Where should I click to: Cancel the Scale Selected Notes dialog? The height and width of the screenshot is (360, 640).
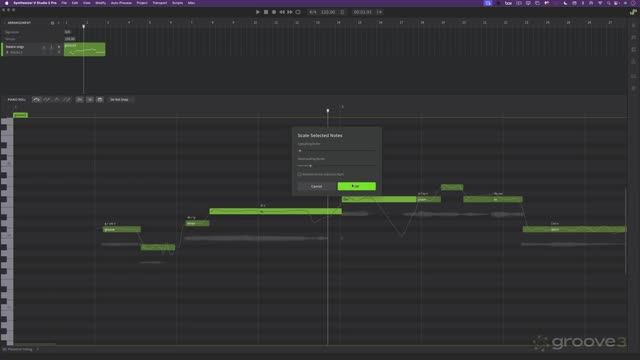click(x=316, y=186)
